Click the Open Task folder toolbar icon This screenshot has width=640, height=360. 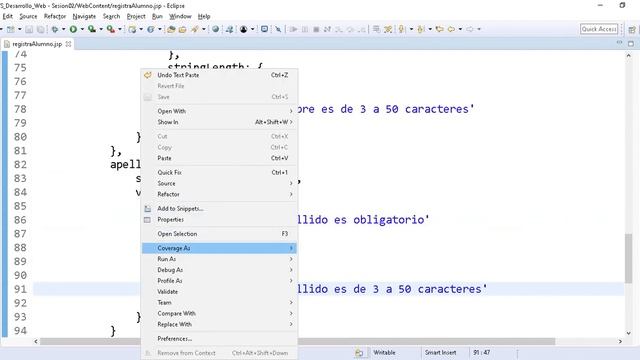[182, 29]
